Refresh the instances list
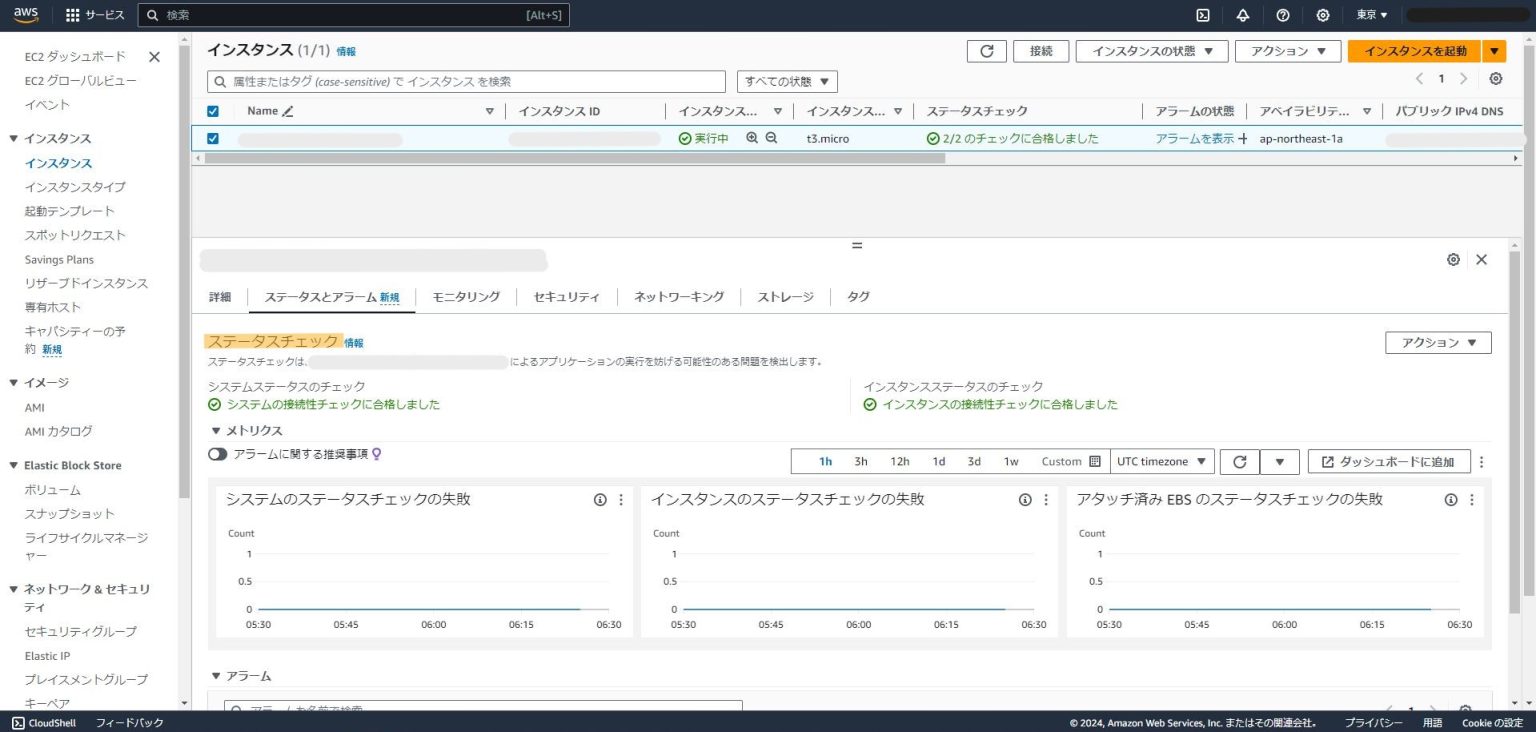Screen dimensions: 1536x732 tap(986, 50)
